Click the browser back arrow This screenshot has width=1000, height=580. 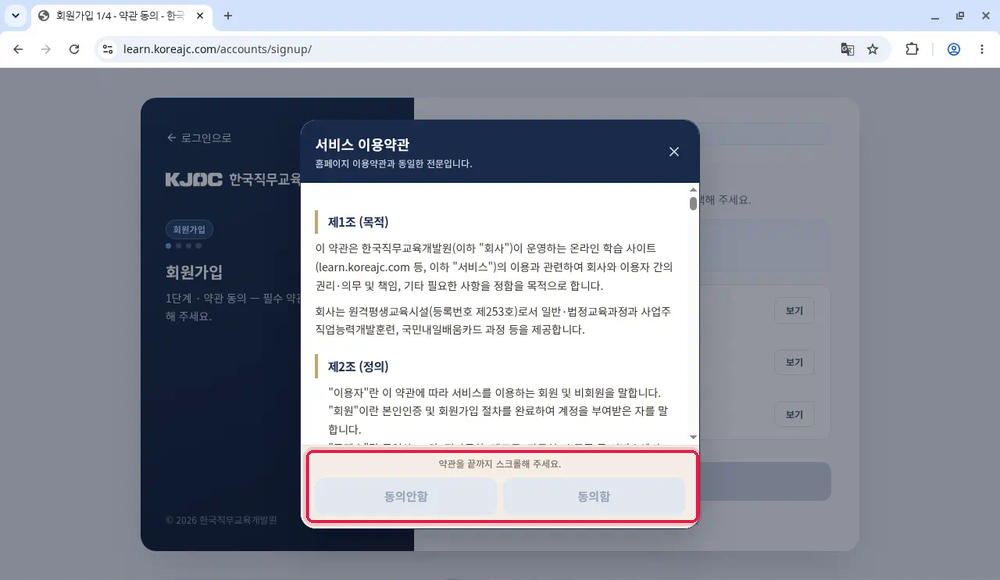(18, 49)
